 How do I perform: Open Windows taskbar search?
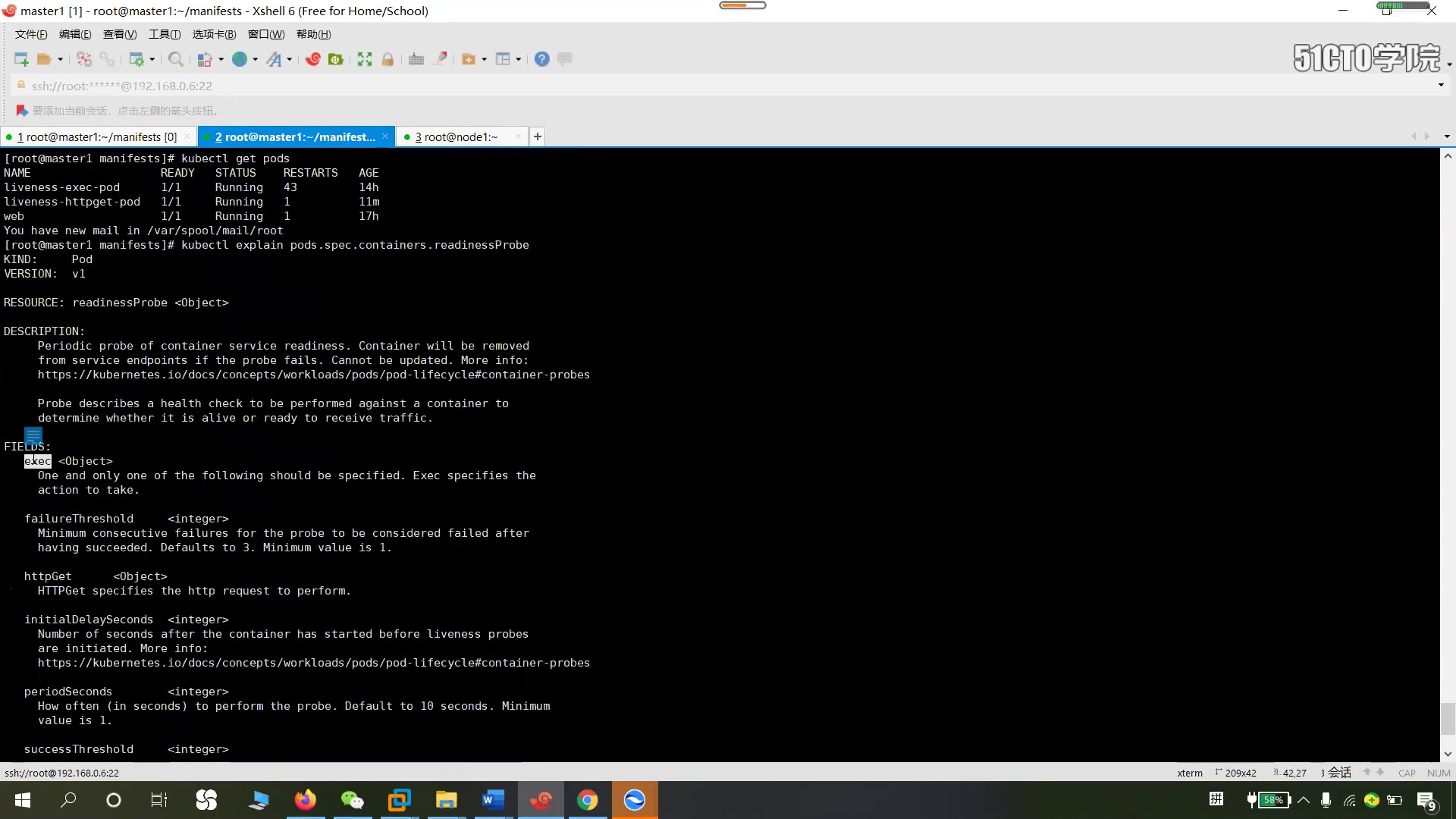tap(68, 800)
